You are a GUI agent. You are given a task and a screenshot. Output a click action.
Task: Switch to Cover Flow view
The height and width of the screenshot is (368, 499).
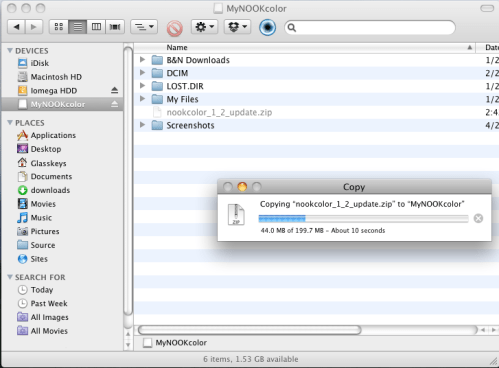coord(115,27)
